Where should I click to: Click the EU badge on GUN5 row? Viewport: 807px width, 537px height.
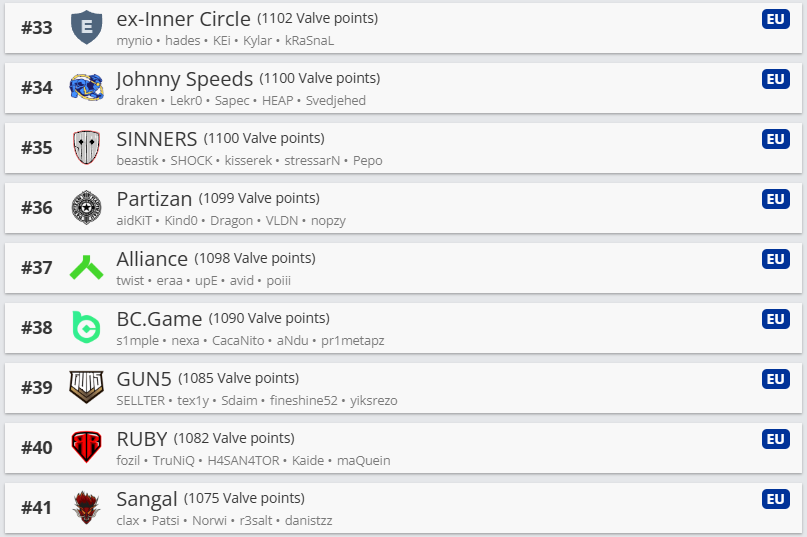[x=775, y=379]
